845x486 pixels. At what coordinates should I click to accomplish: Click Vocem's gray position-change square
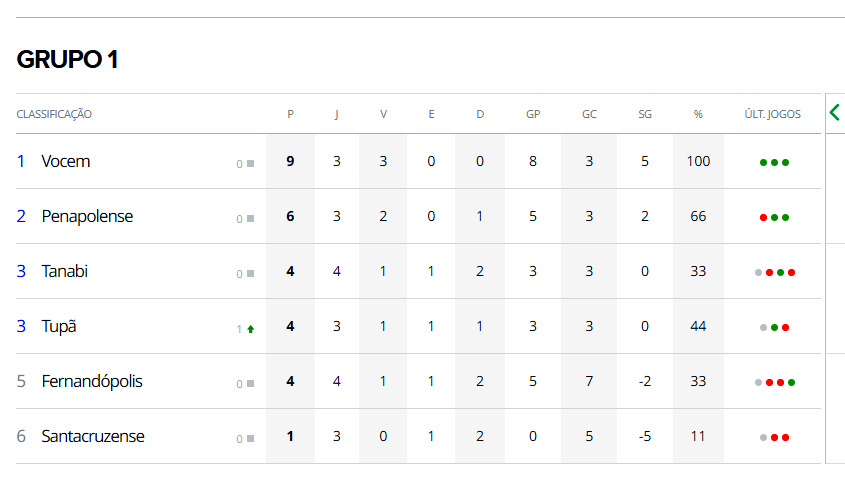(250, 163)
